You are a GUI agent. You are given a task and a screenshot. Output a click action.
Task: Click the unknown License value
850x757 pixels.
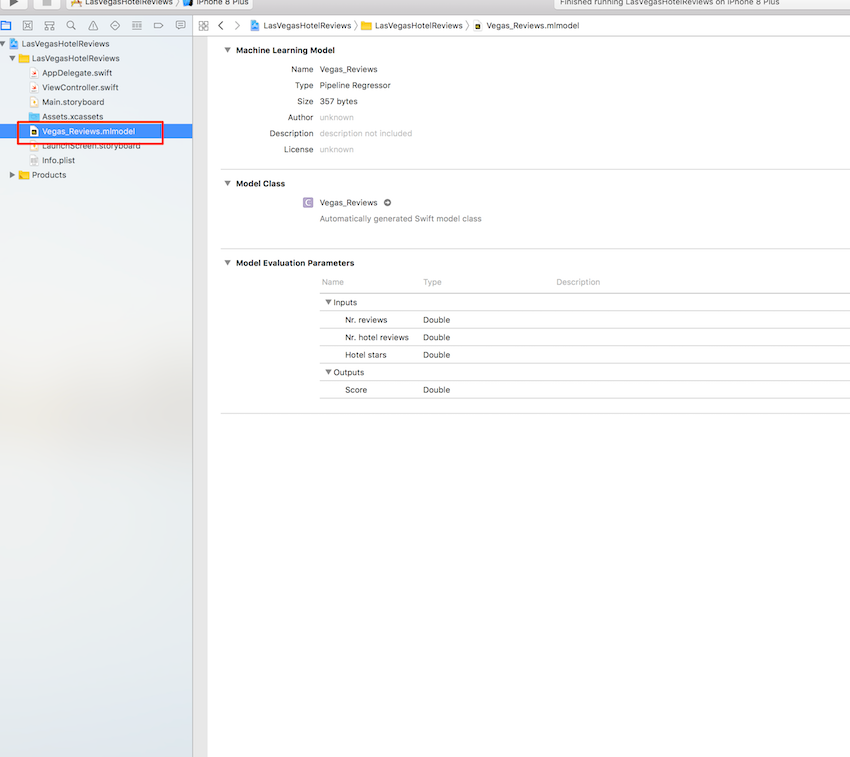(x=336, y=149)
